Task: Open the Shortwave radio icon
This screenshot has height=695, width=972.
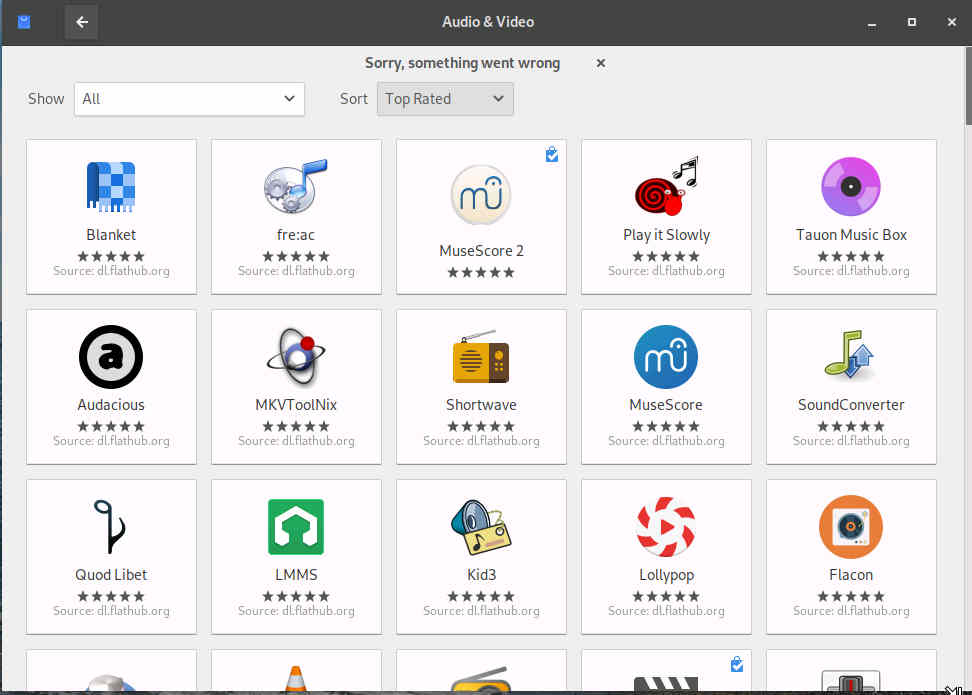Action: (481, 357)
